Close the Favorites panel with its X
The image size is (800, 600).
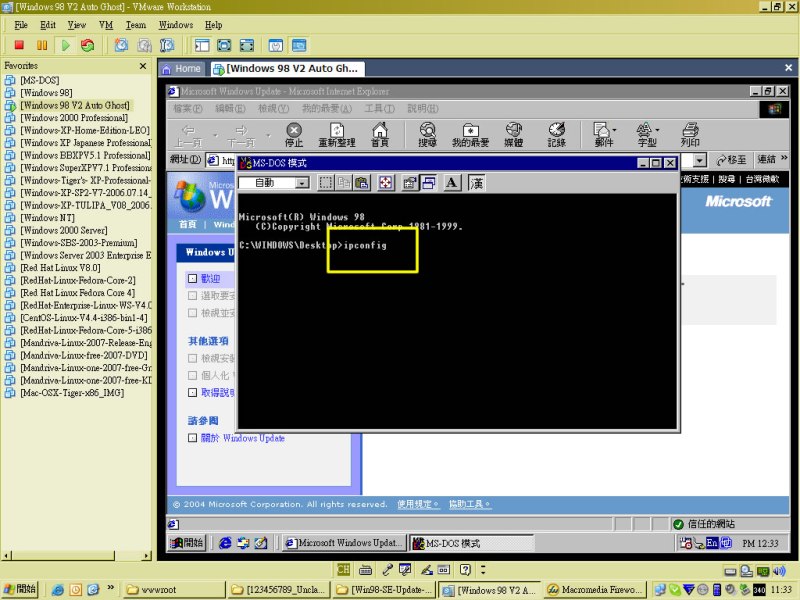[143, 66]
